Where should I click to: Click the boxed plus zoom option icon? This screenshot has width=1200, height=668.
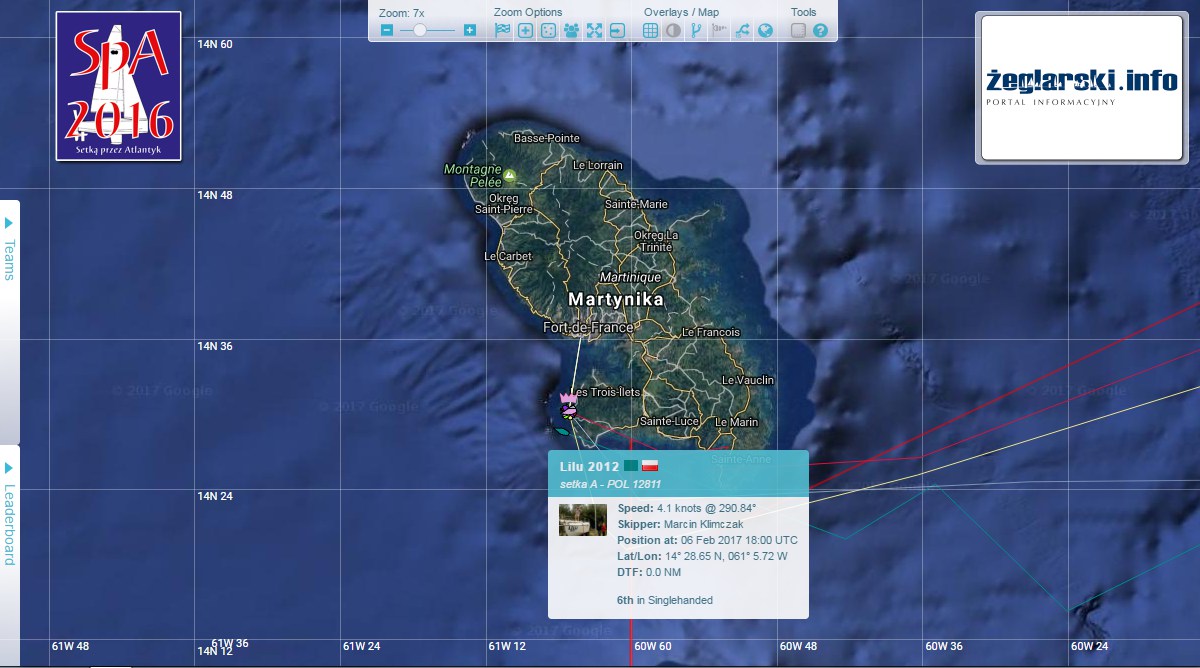point(525,30)
